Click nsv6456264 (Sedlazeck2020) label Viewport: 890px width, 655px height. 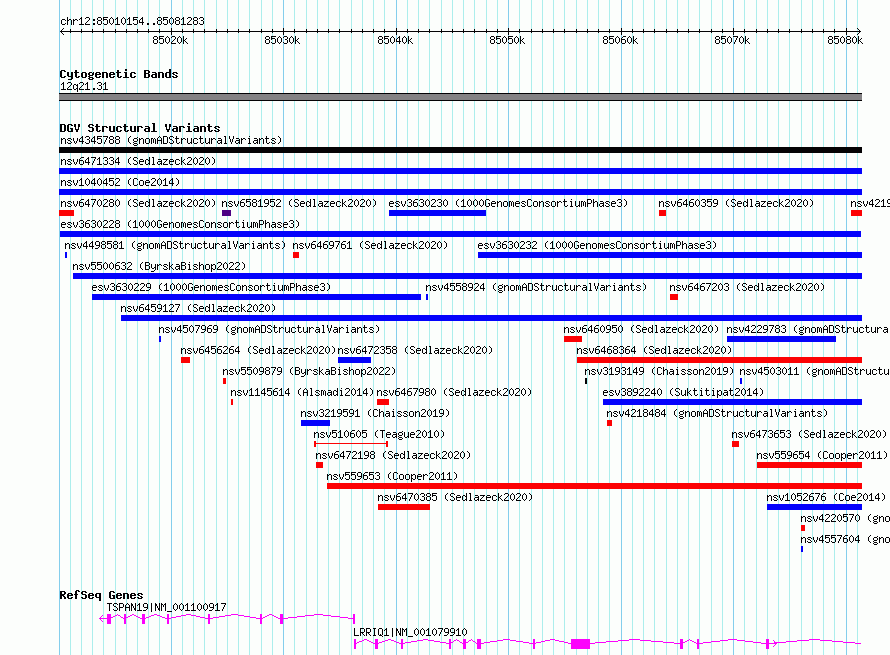click(258, 350)
